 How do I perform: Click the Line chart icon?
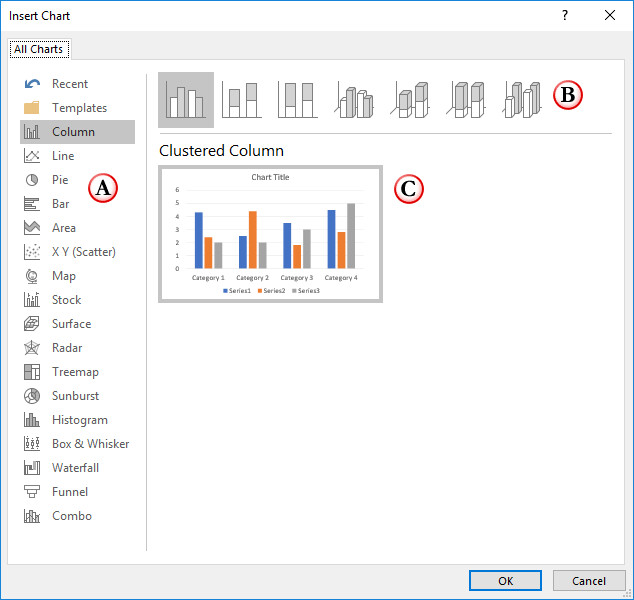[32, 156]
